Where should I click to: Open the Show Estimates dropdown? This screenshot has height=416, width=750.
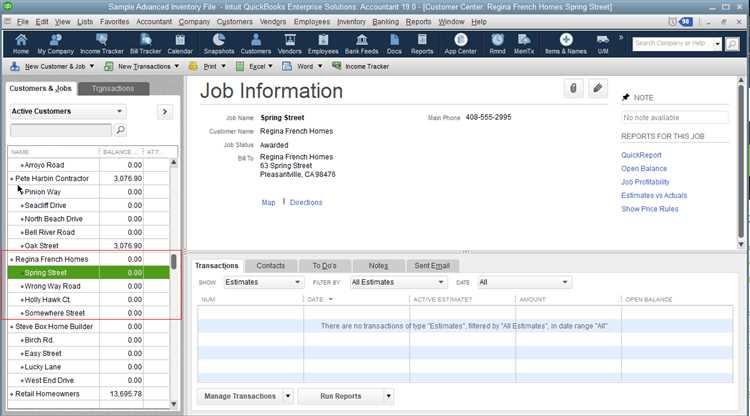264,282
